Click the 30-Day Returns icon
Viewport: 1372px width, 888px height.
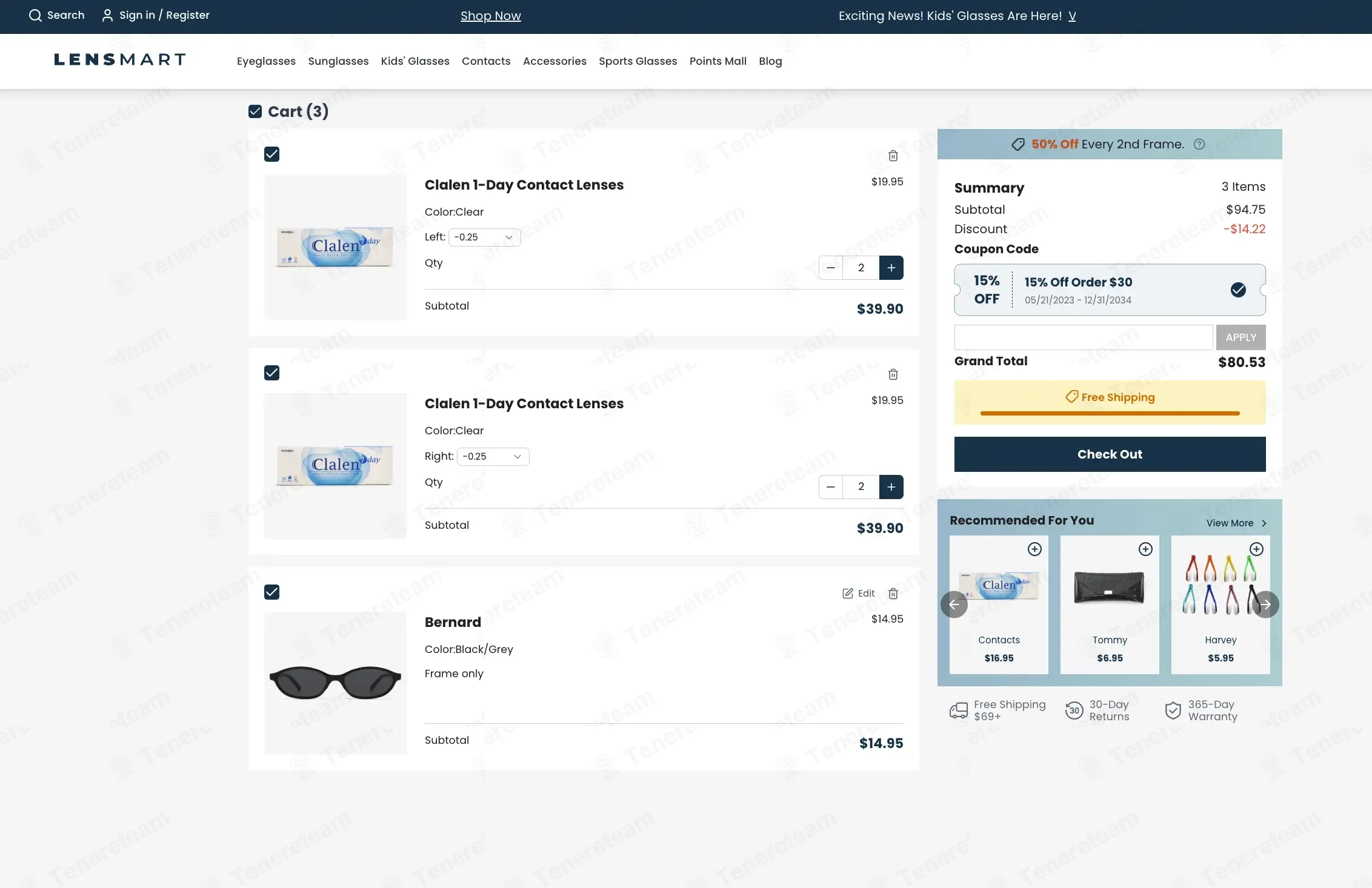tap(1074, 711)
